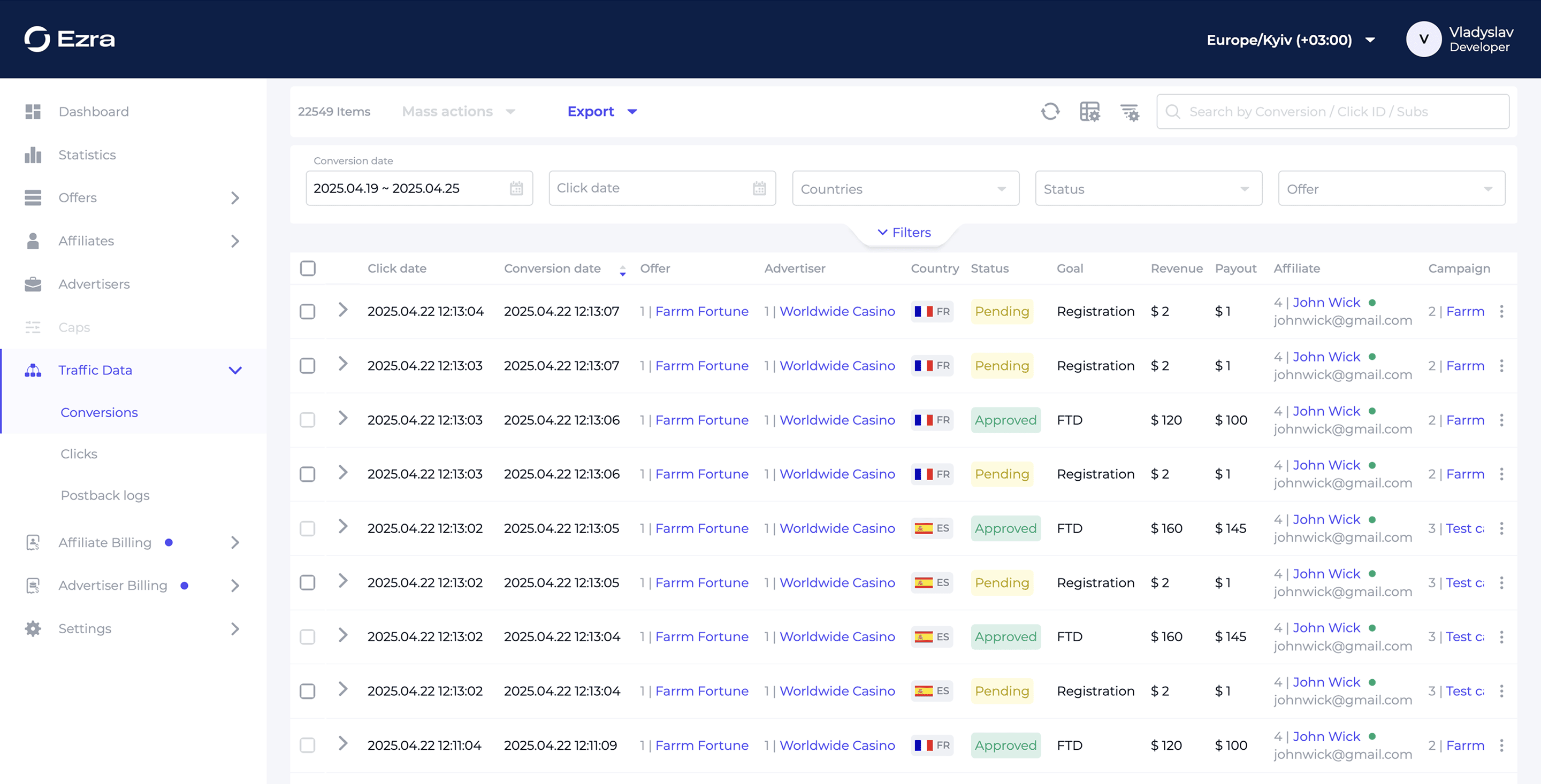Click the Conversion date range field

coord(419,188)
